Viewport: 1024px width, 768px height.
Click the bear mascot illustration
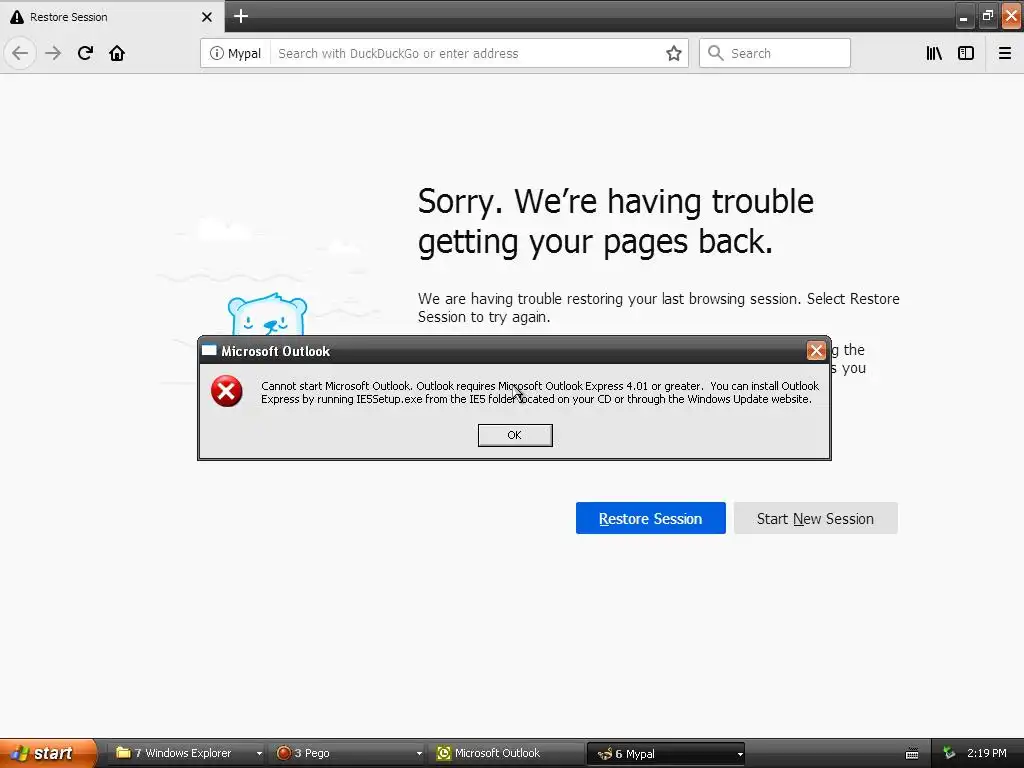point(267,314)
